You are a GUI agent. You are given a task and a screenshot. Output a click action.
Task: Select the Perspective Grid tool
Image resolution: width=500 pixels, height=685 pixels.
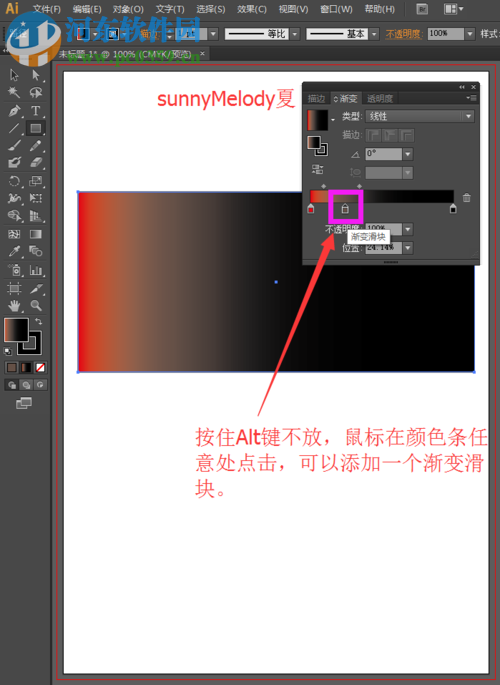(x=36, y=216)
